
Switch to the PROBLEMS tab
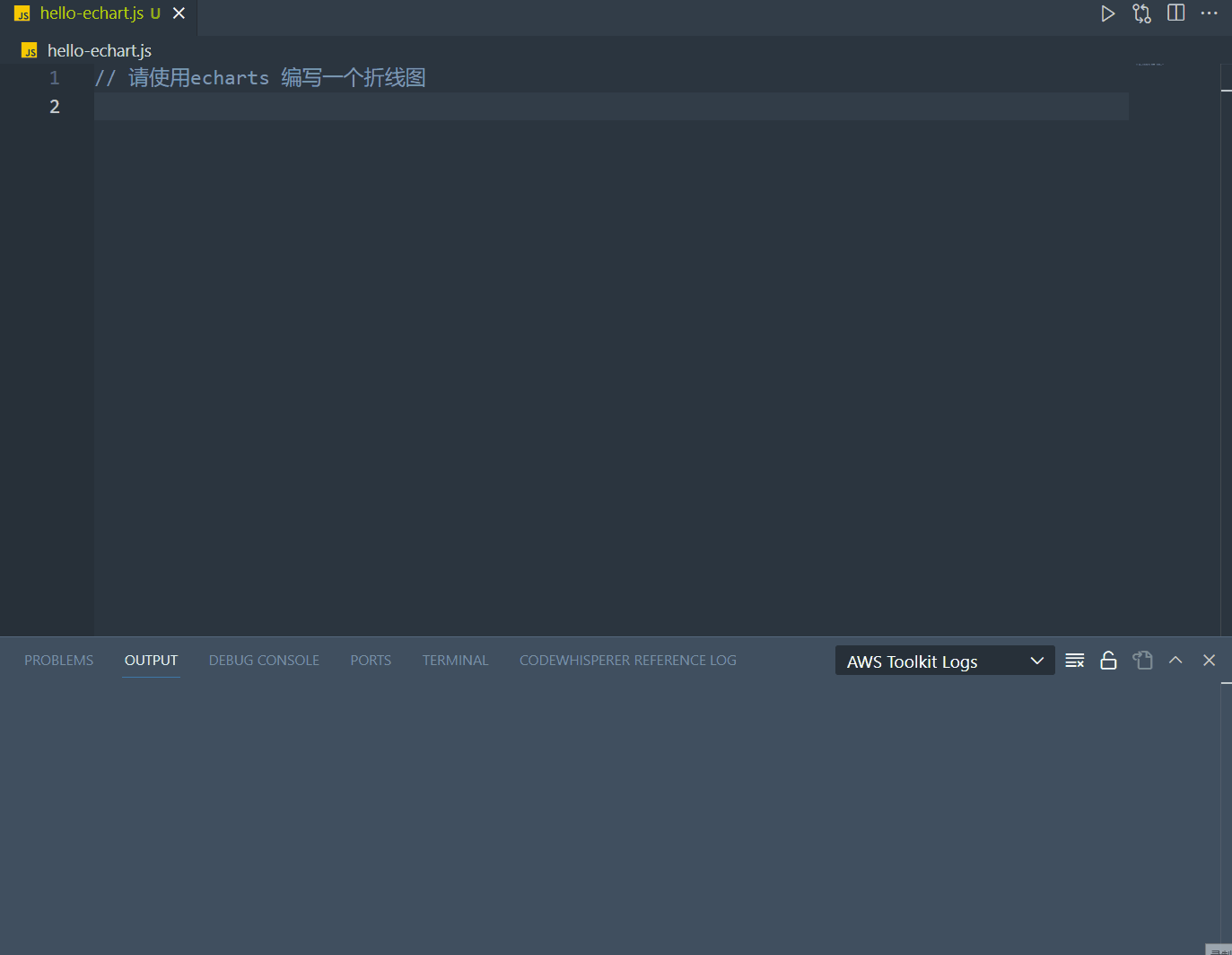click(x=58, y=661)
